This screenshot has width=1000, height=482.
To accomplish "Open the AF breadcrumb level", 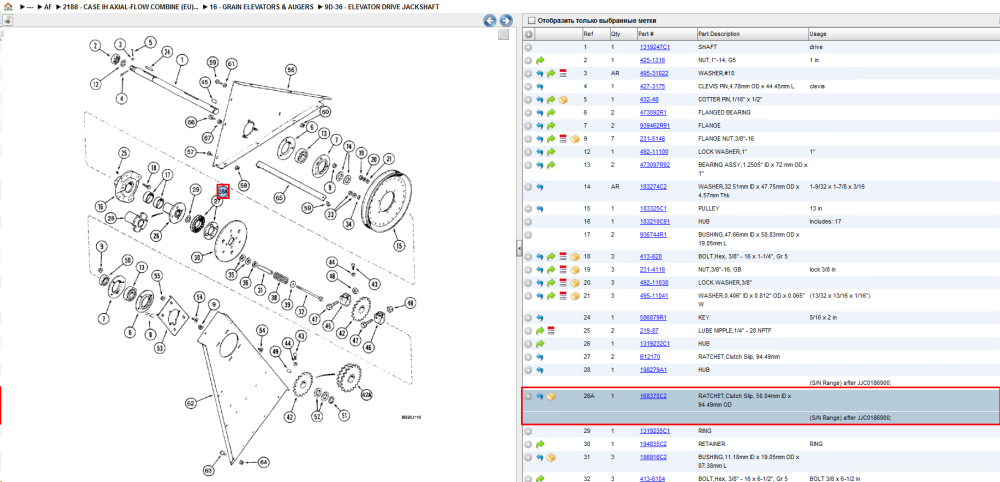I will 48,6.
